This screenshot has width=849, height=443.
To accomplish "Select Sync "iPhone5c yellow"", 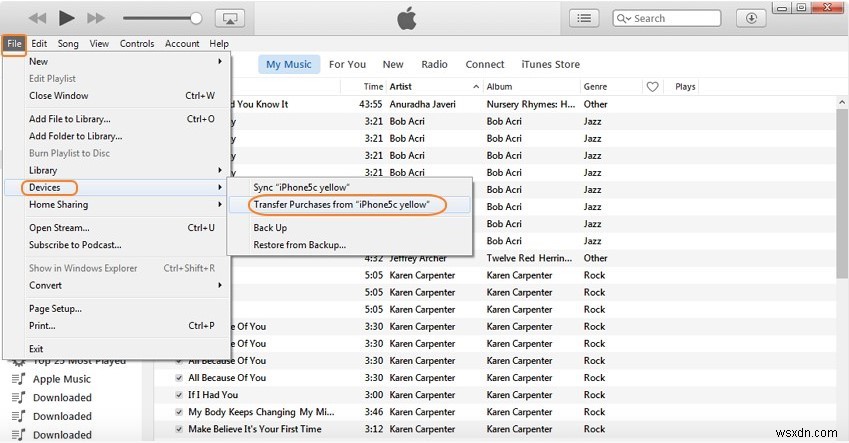I will (x=350, y=187).
